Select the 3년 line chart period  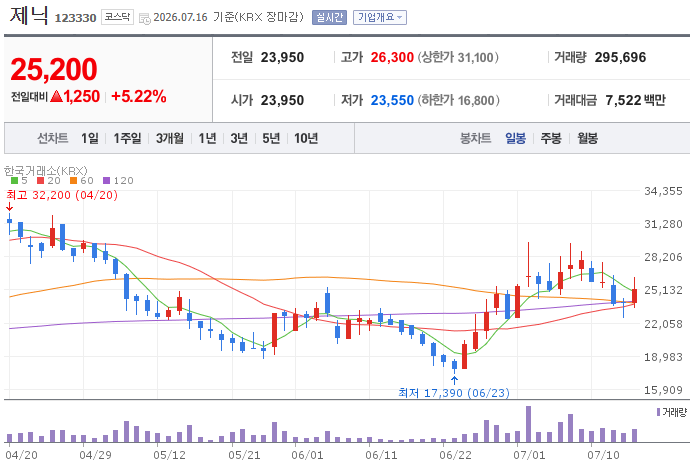coord(239,139)
